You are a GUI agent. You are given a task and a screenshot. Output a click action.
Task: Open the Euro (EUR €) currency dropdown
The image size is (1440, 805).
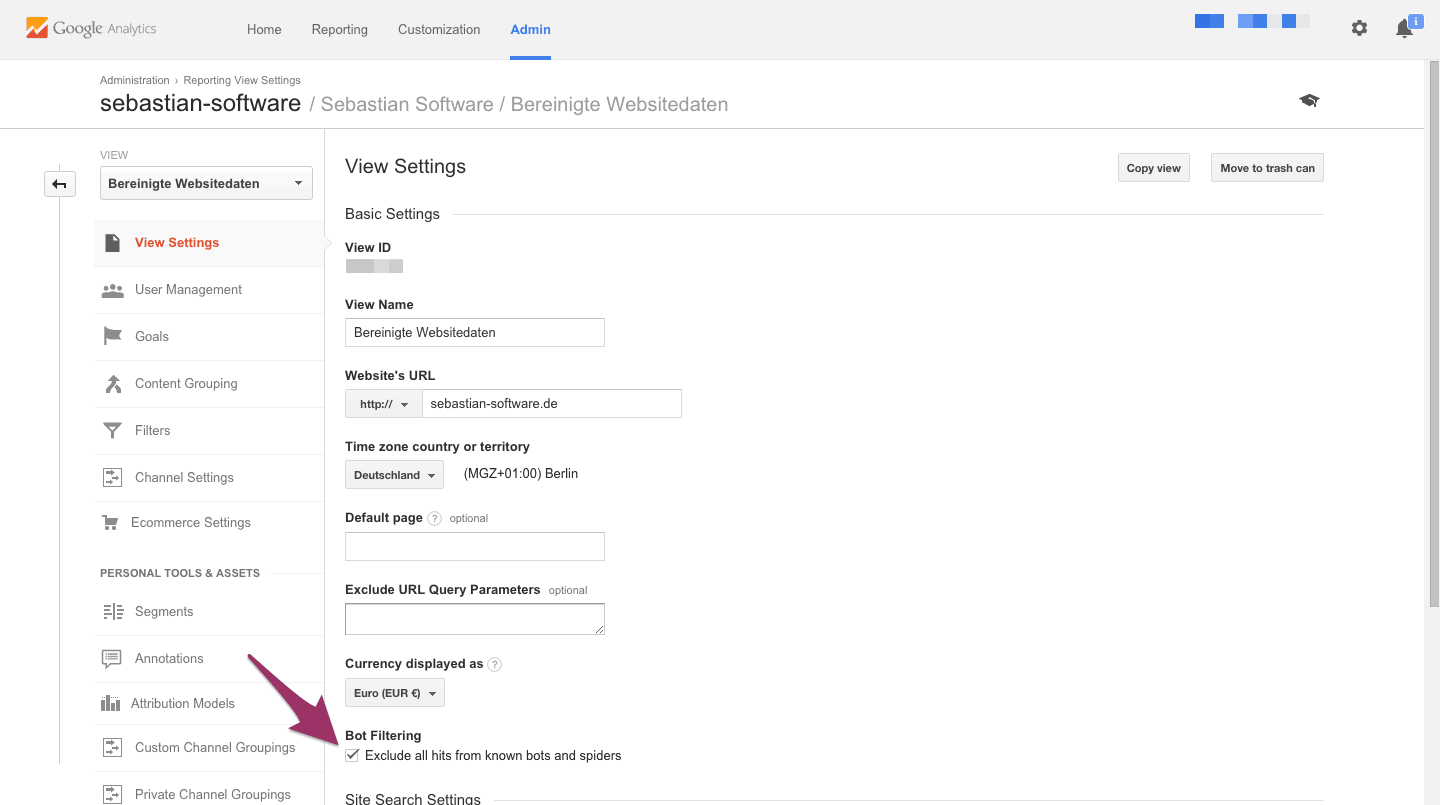pos(394,693)
